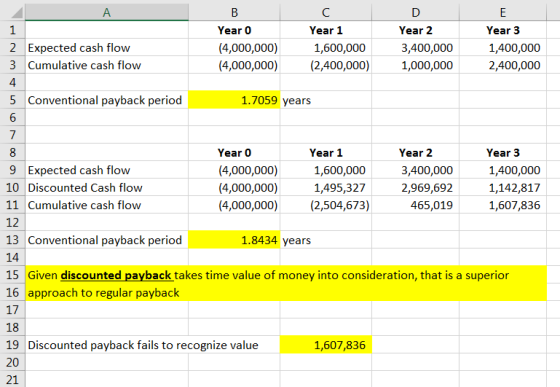The image size is (560, 387).
Task: Select the 1,600,000 cell in row 2
Action: pyautogui.click(x=326, y=48)
